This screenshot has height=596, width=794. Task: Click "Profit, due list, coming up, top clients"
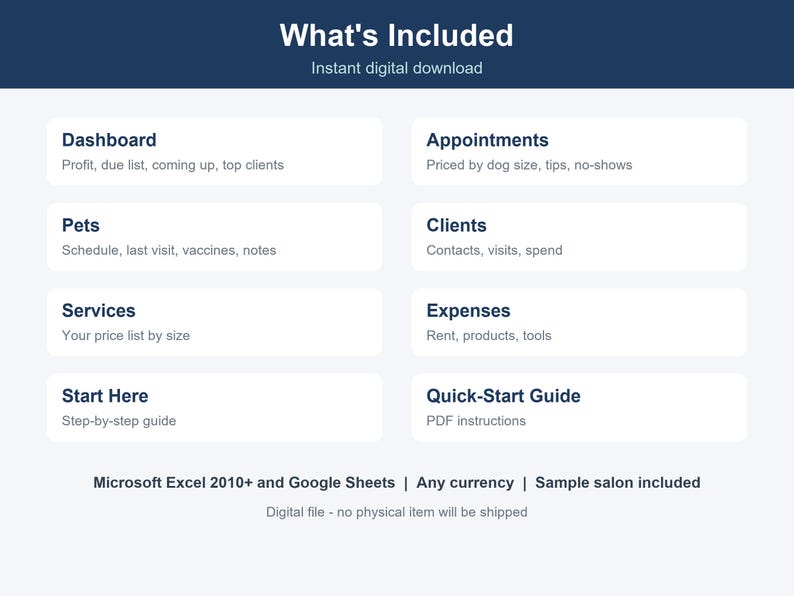173,165
